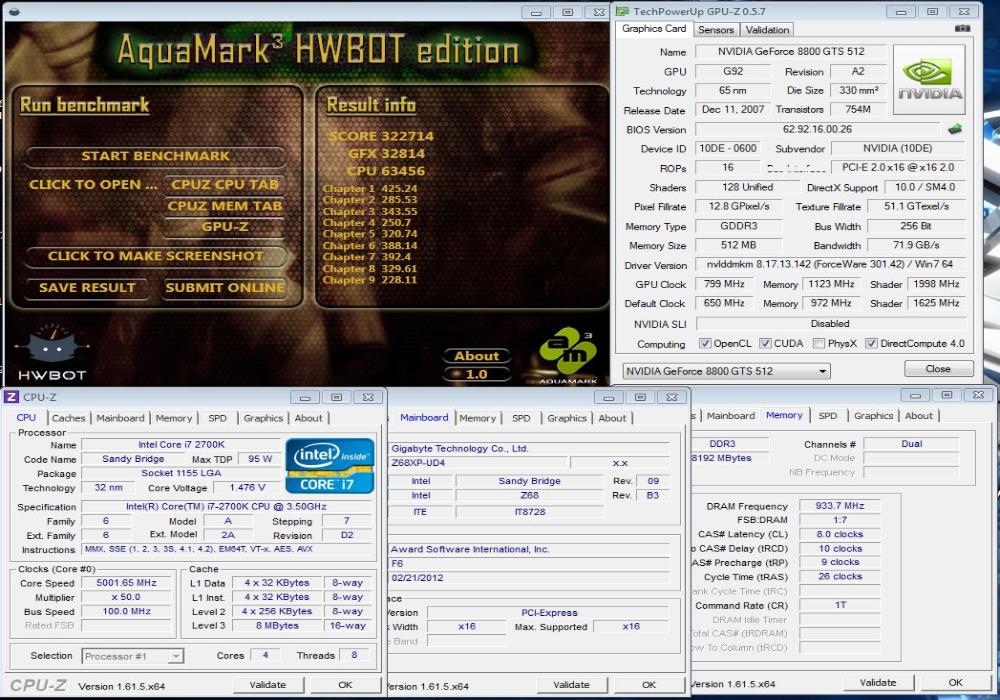The height and width of the screenshot is (700, 1000).
Task: Click the Close button in GPU-Z
Action: tap(938, 369)
